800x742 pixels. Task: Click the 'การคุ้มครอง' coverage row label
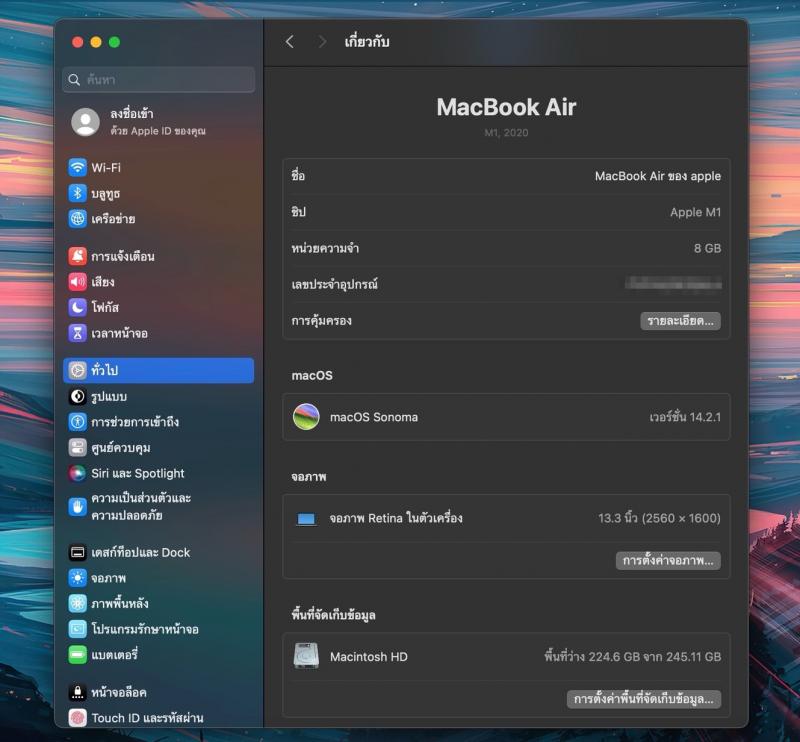[321, 320]
